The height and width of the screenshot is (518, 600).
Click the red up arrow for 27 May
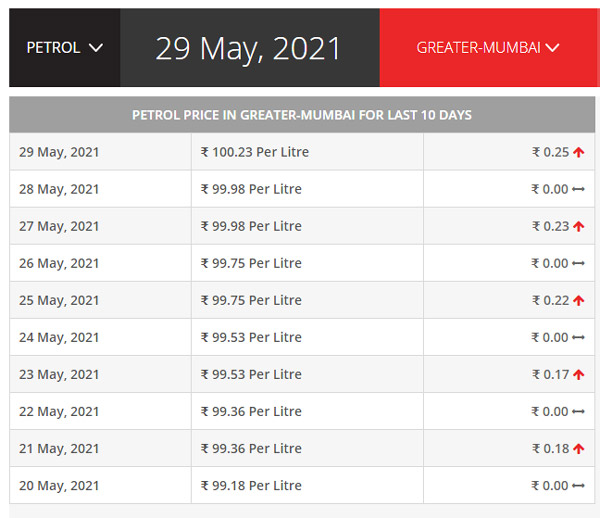point(579,227)
